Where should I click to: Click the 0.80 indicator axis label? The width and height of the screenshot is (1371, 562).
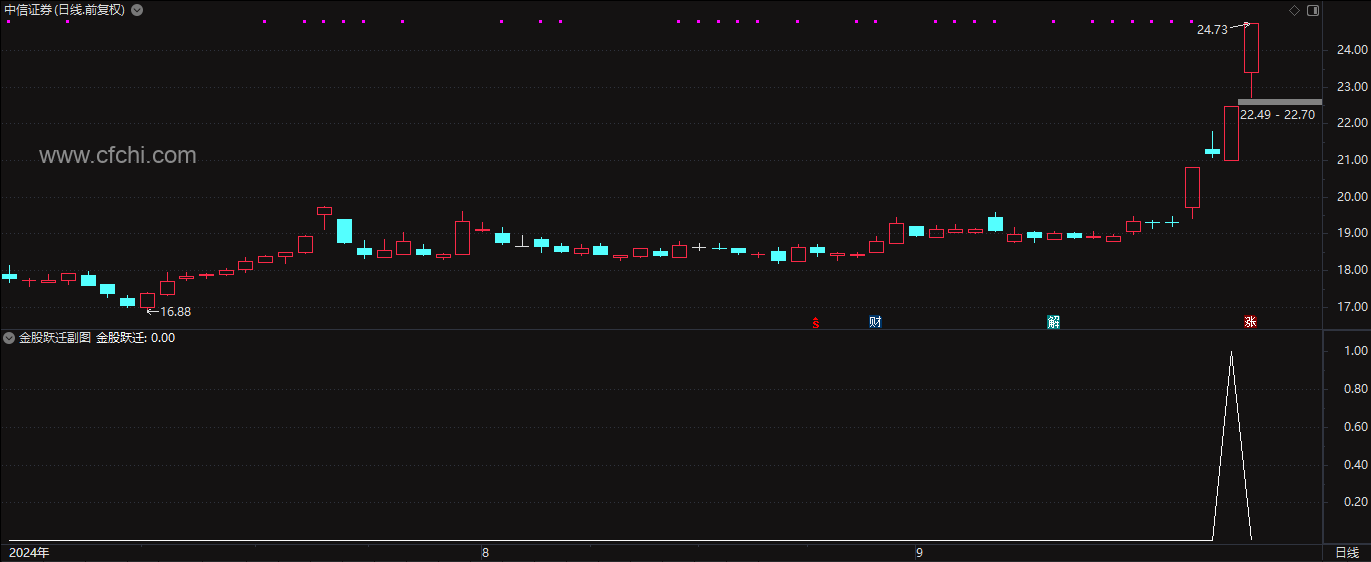coord(1355,389)
